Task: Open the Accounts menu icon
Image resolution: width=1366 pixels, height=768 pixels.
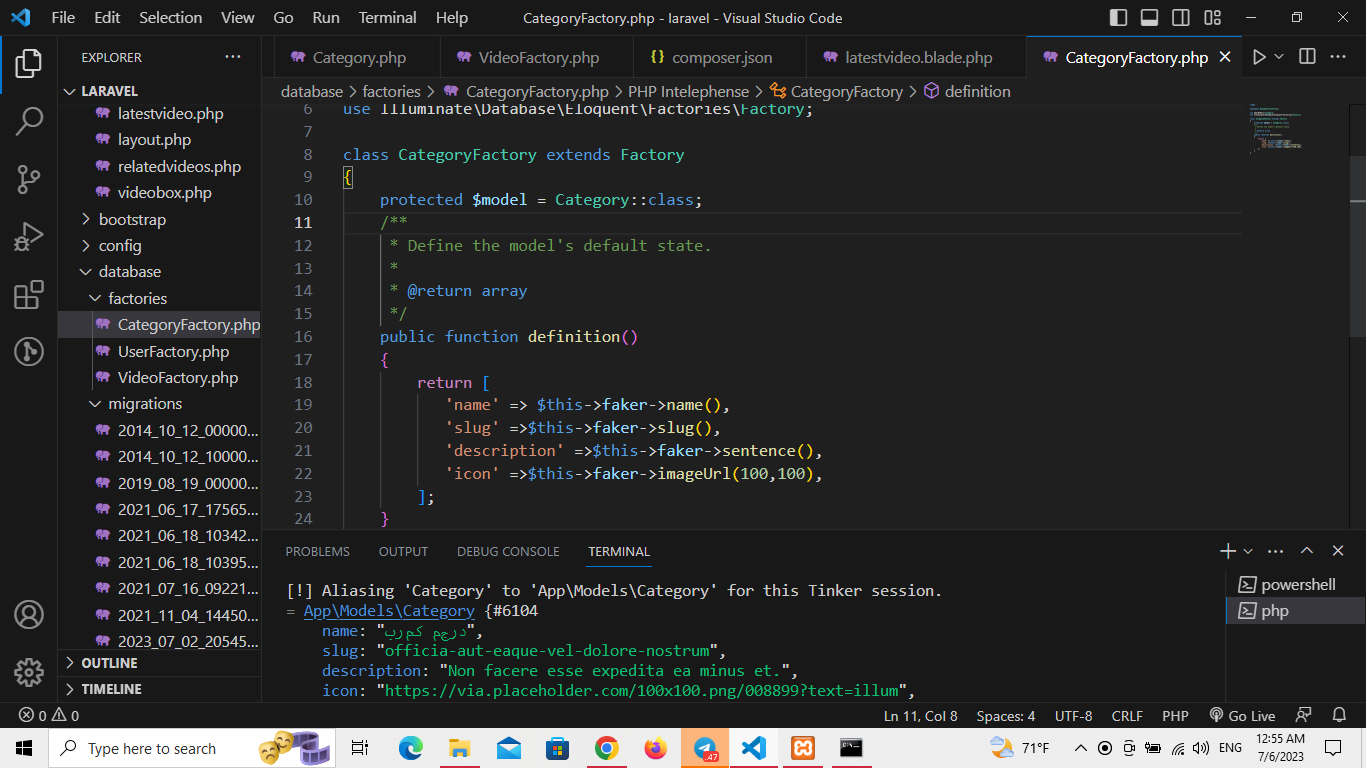Action: point(28,614)
